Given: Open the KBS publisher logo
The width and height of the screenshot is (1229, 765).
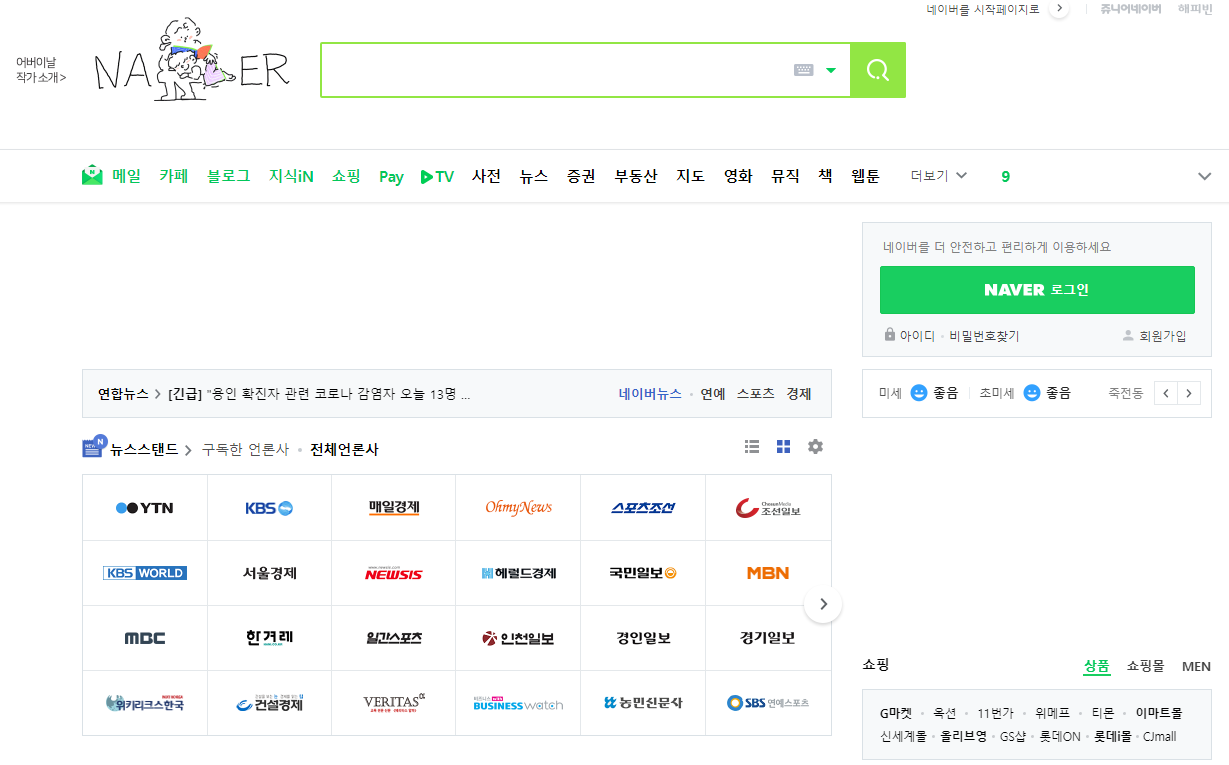Looking at the screenshot, I should pos(269,508).
